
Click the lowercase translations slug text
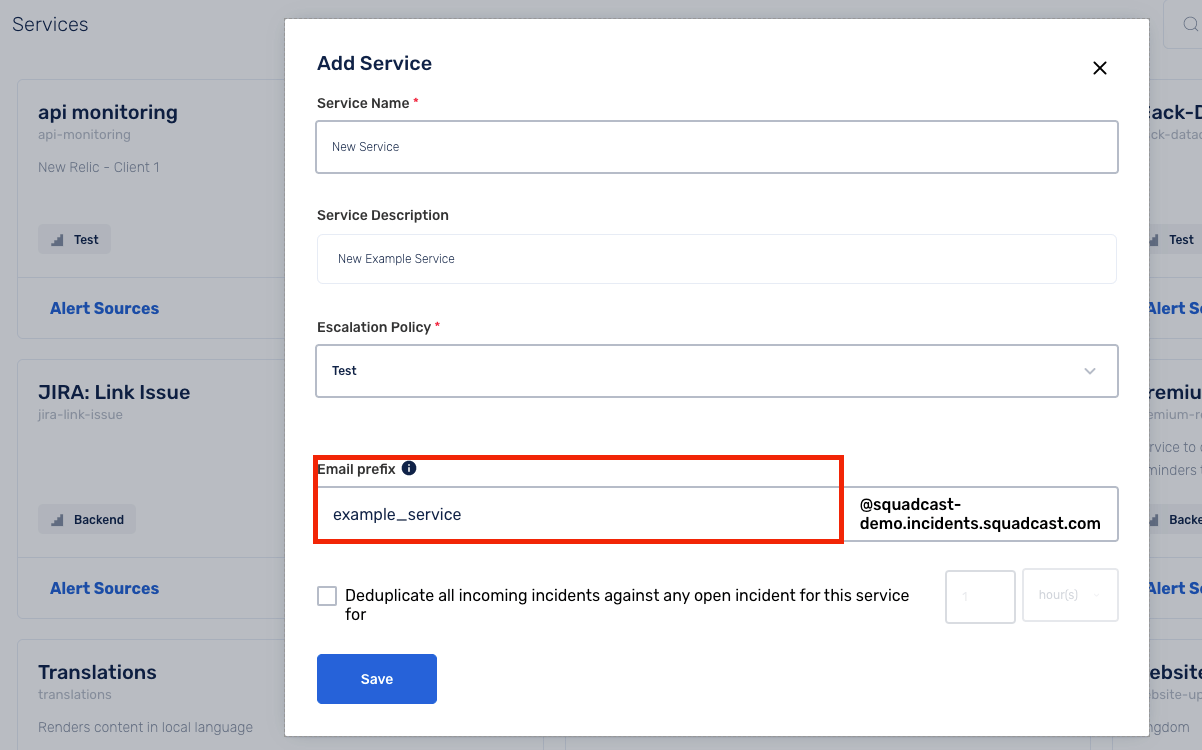[75, 695]
